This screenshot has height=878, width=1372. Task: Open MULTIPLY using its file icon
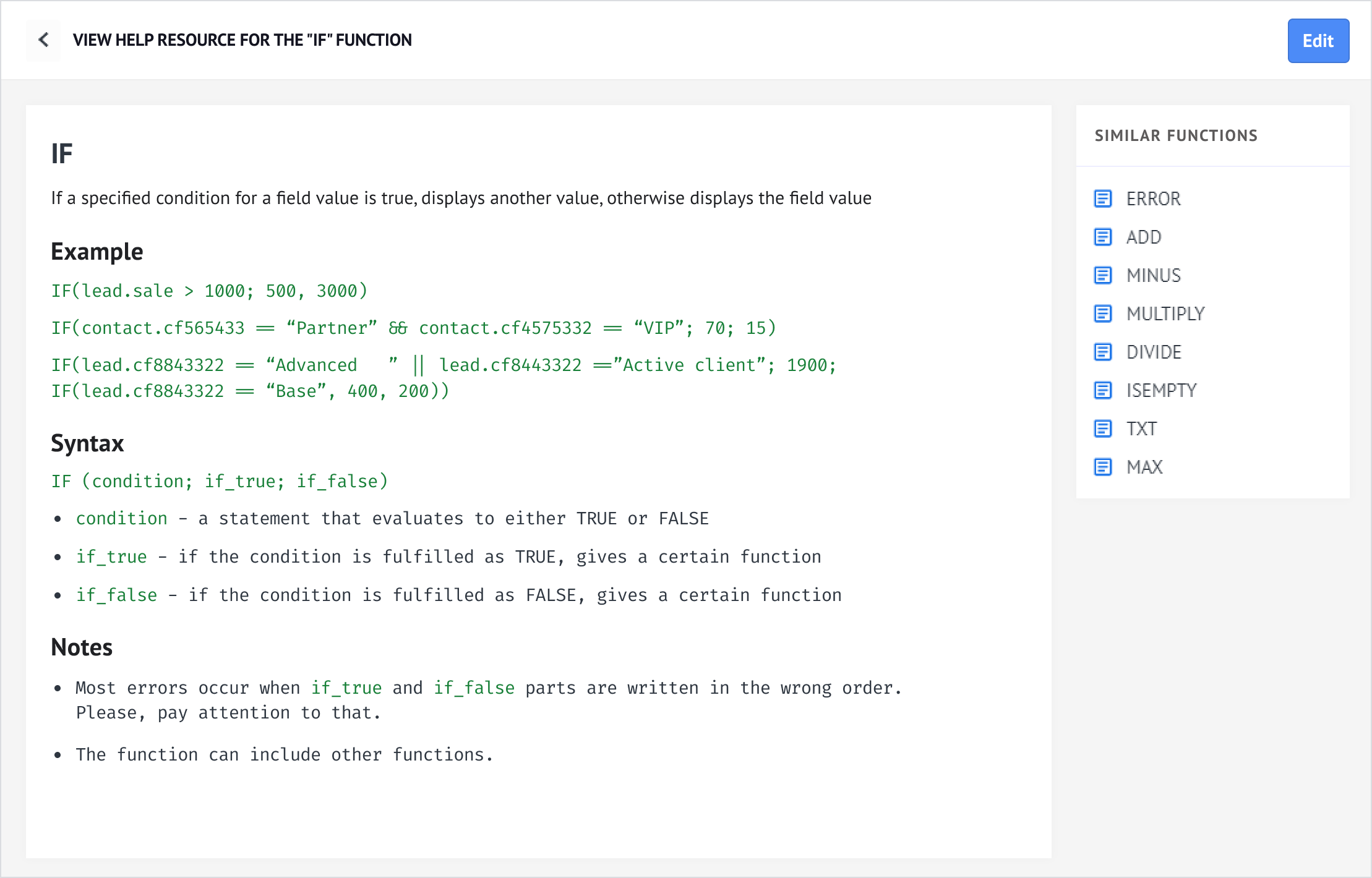pyautogui.click(x=1103, y=314)
